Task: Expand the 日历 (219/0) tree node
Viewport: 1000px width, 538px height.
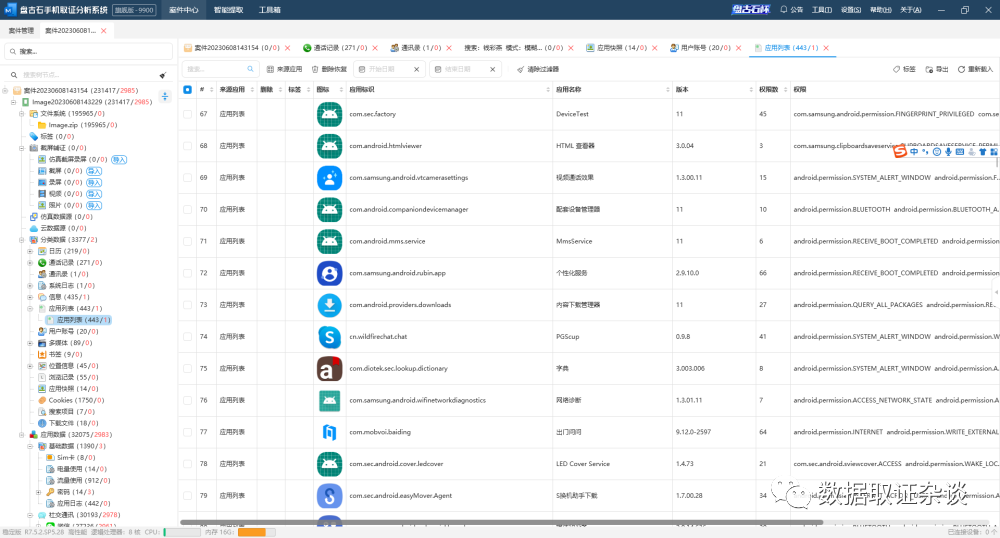Action: (30, 251)
